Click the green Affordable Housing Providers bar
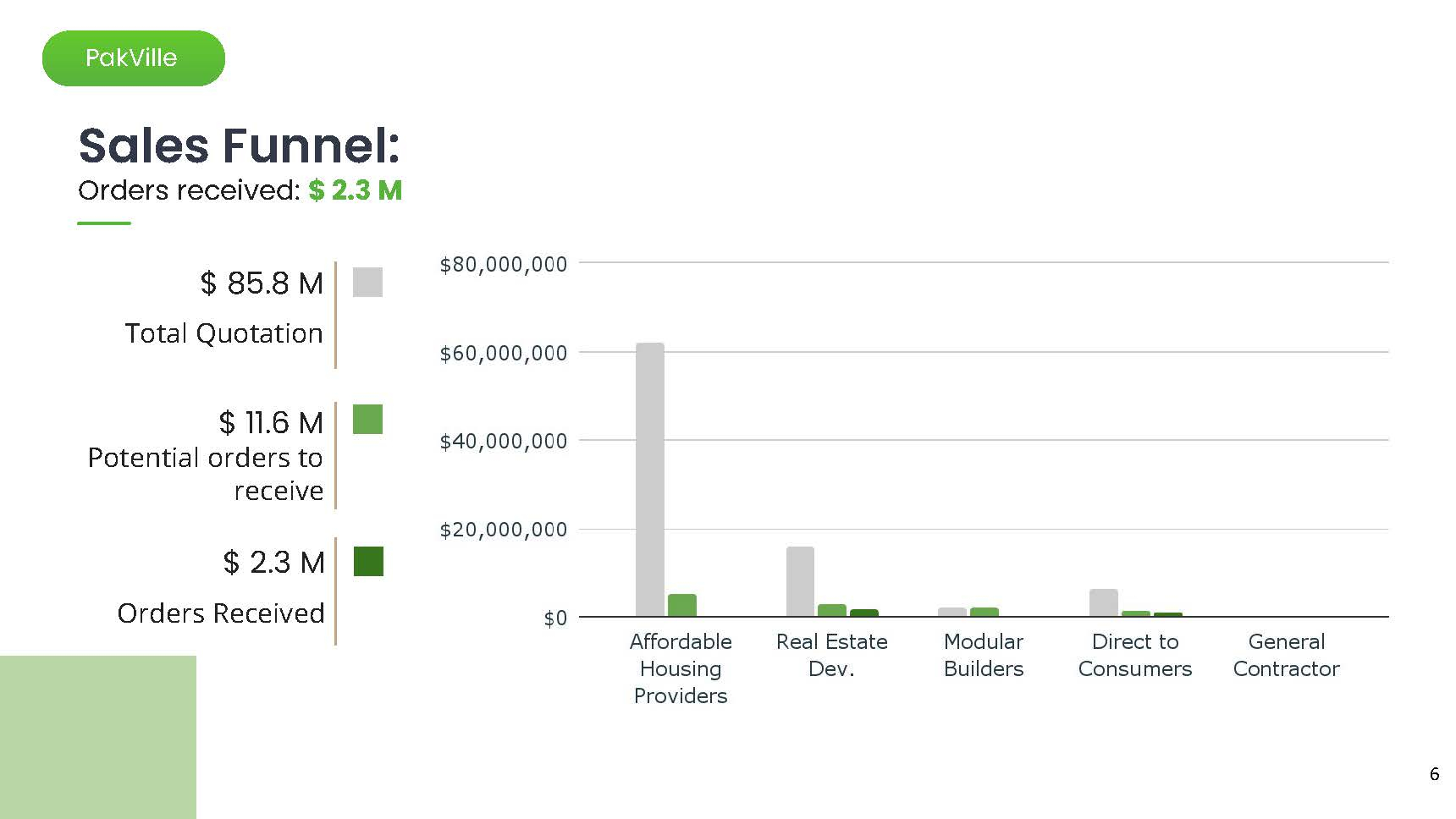The width and height of the screenshot is (1456, 819). [x=682, y=605]
